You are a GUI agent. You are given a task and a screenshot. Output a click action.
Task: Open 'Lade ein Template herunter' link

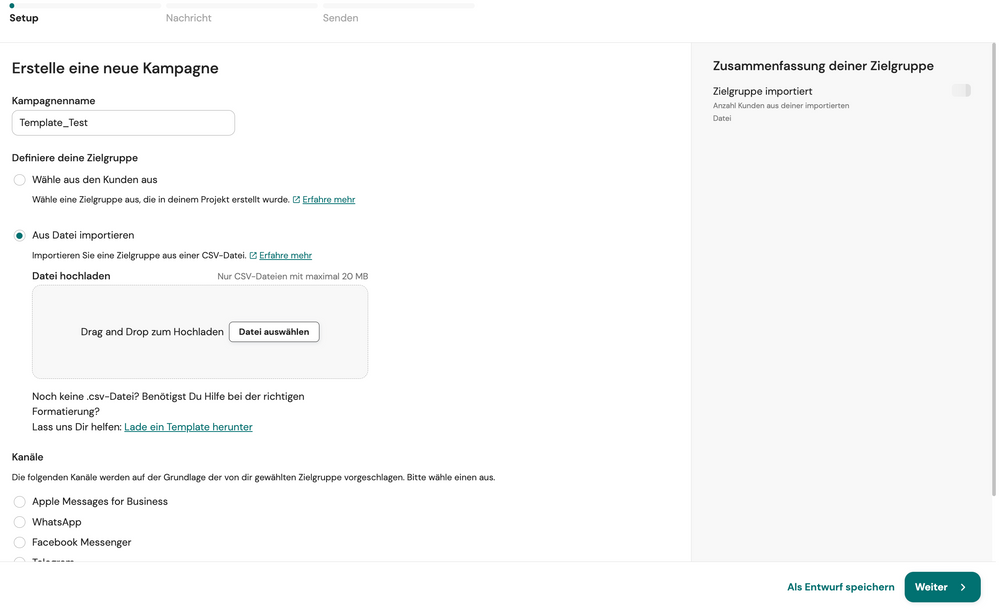click(x=188, y=427)
